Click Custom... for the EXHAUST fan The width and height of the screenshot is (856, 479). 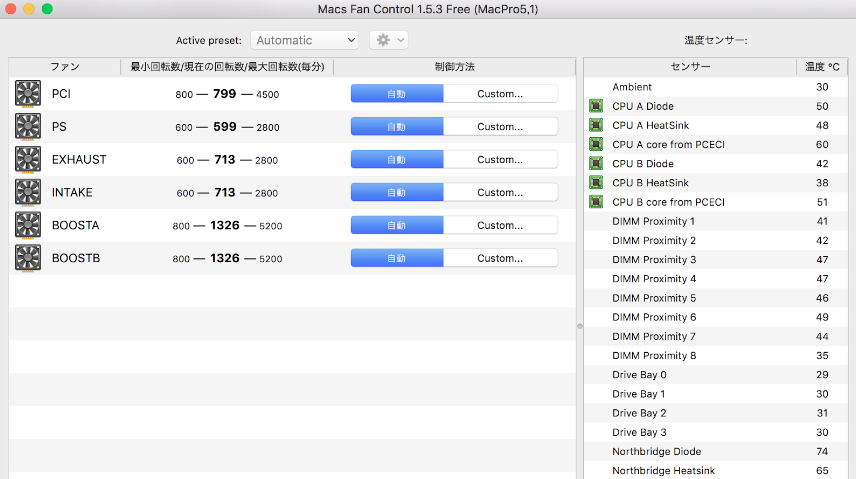(x=500, y=160)
